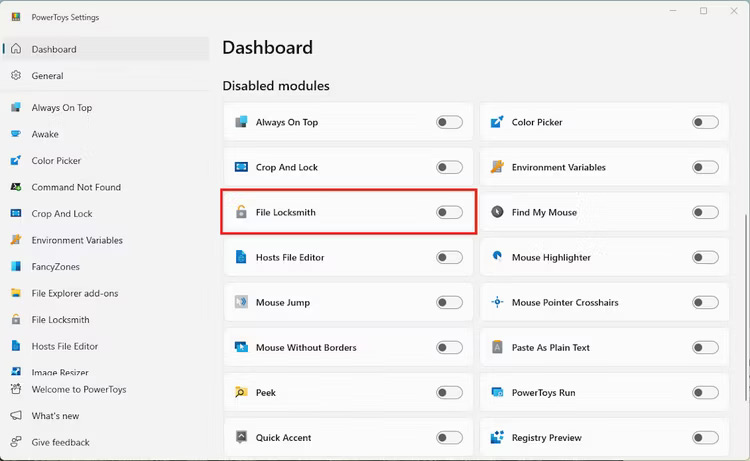The width and height of the screenshot is (750, 461).
Task: Open the What's new page label
Action: pos(55,416)
